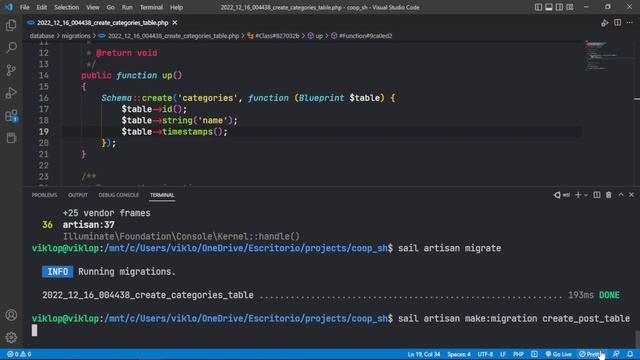Viewport: 640px width, 360px height.
Task: Click the Run file icon in editor title
Action: pyautogui.click(x=604, y=23)
